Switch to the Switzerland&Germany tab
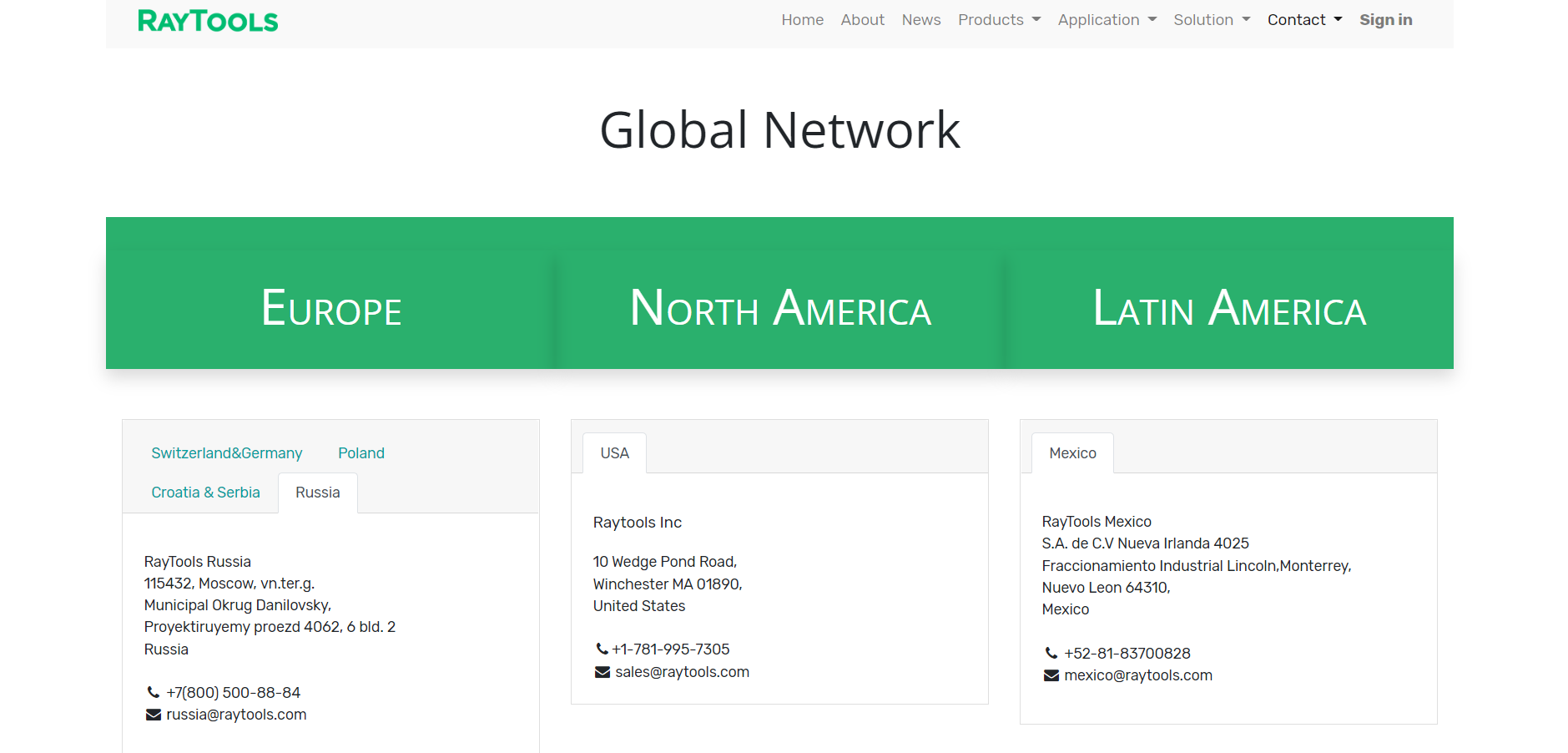This screenshot has height=753, width=1568. (x=227, y=453)
